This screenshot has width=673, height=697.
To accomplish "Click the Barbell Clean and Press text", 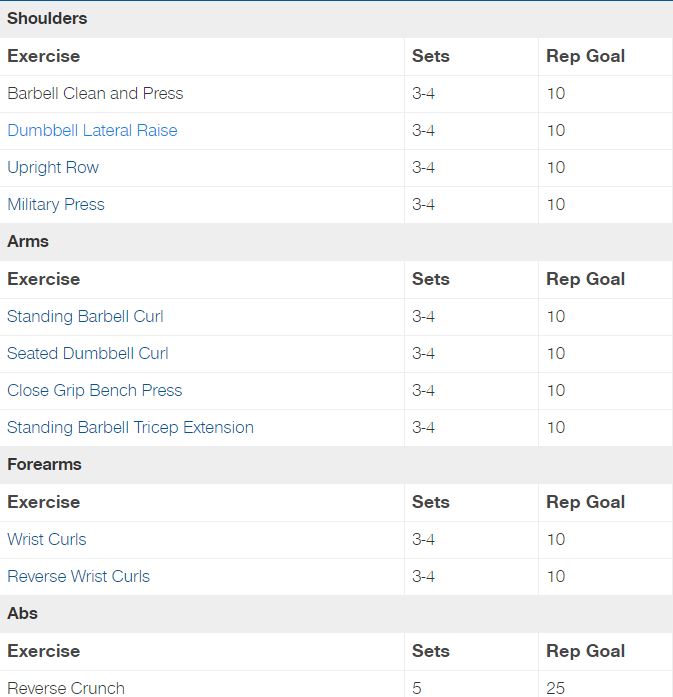I will [x=95, y=93].
